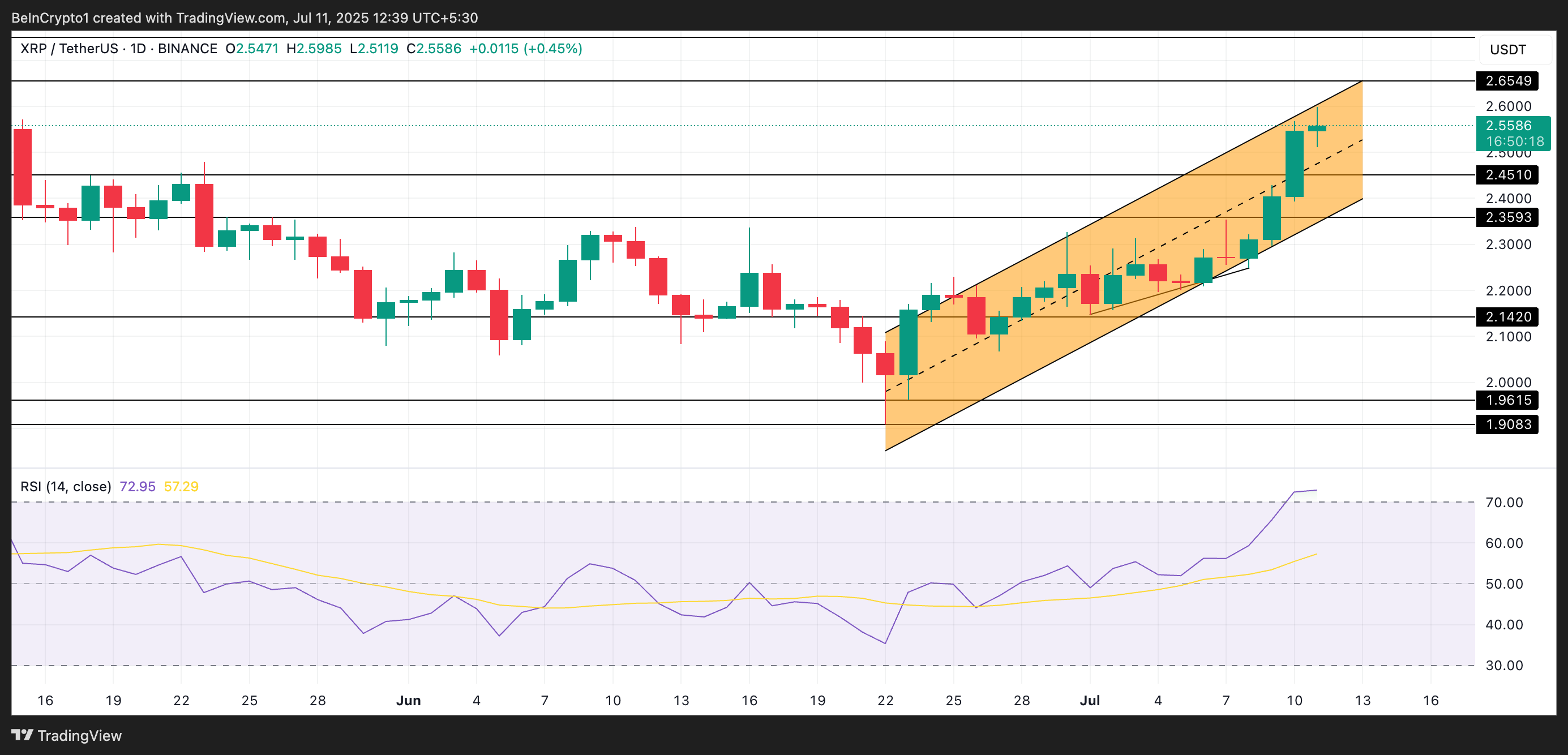This screenshot has height=755, width=1568.
Task: Click the 30.00 RSI oversold axis label
Action: [x=1503, y=666]
